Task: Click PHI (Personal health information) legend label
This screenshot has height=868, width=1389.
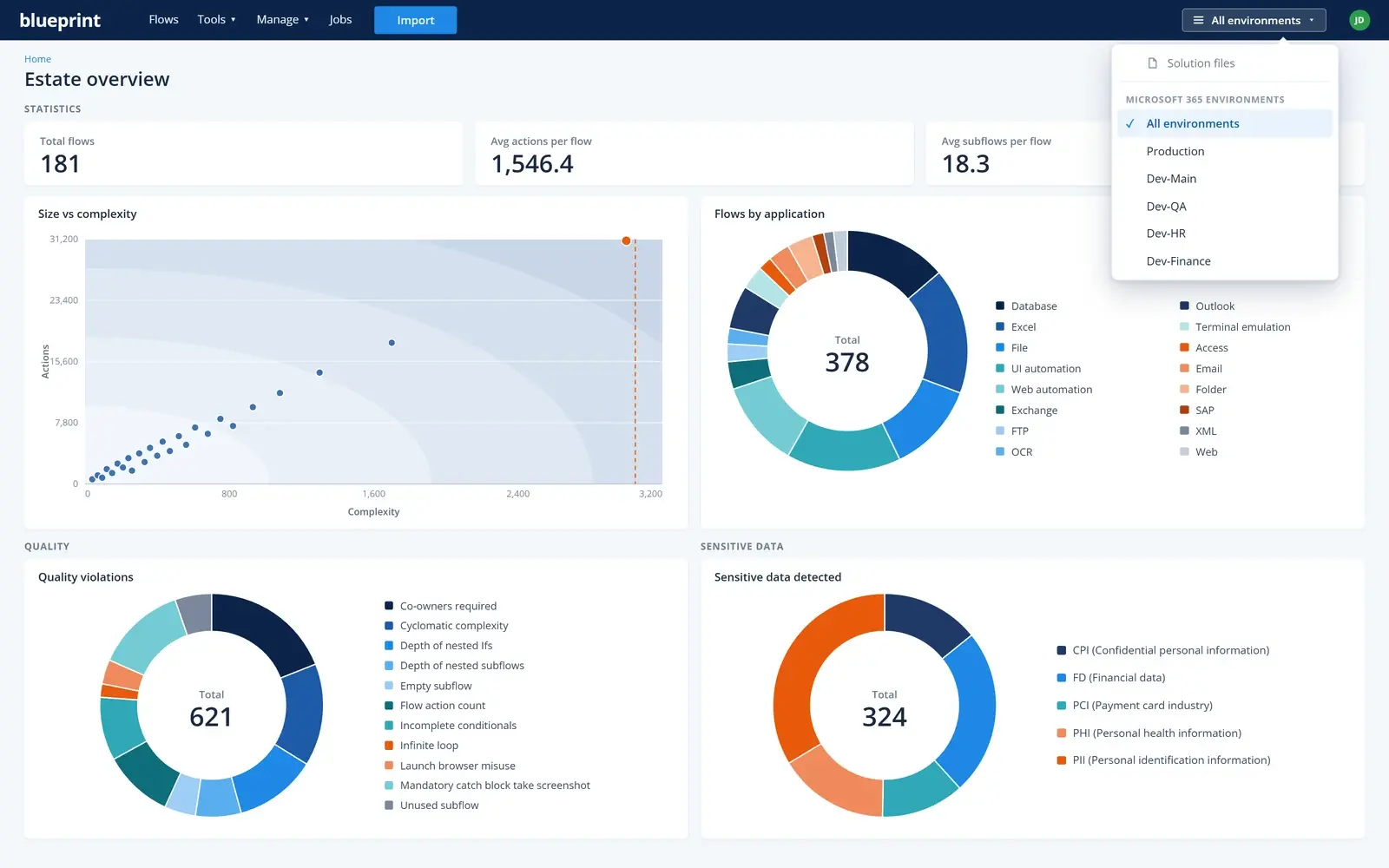Action: (1156, 733)
